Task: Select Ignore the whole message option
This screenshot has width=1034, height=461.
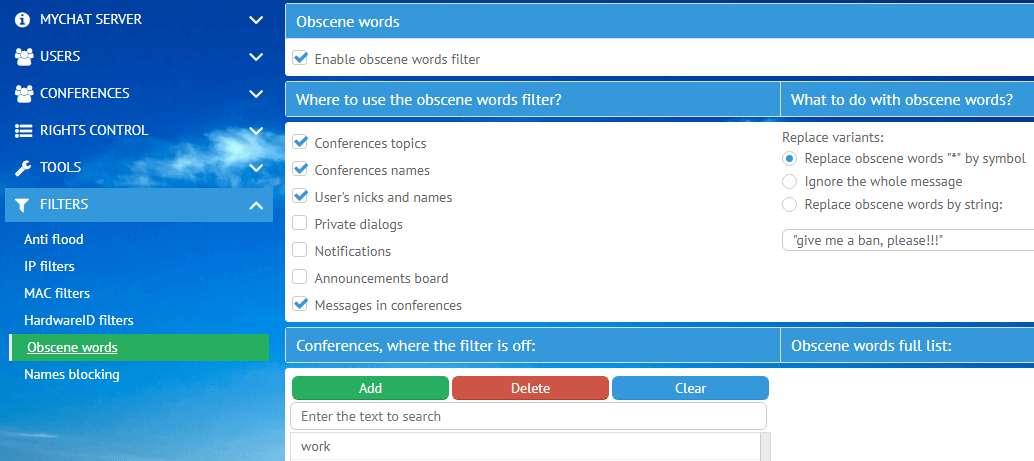Action: (x=790, y=181)
